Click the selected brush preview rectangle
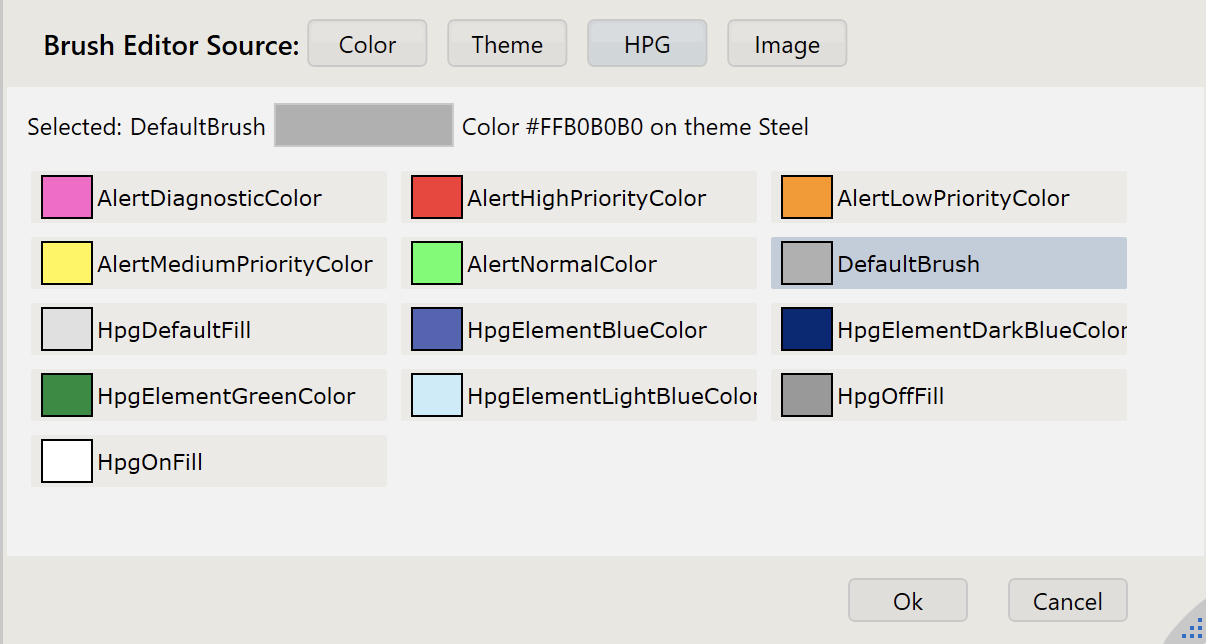The image size is (1206, 644). pos(364,125)
